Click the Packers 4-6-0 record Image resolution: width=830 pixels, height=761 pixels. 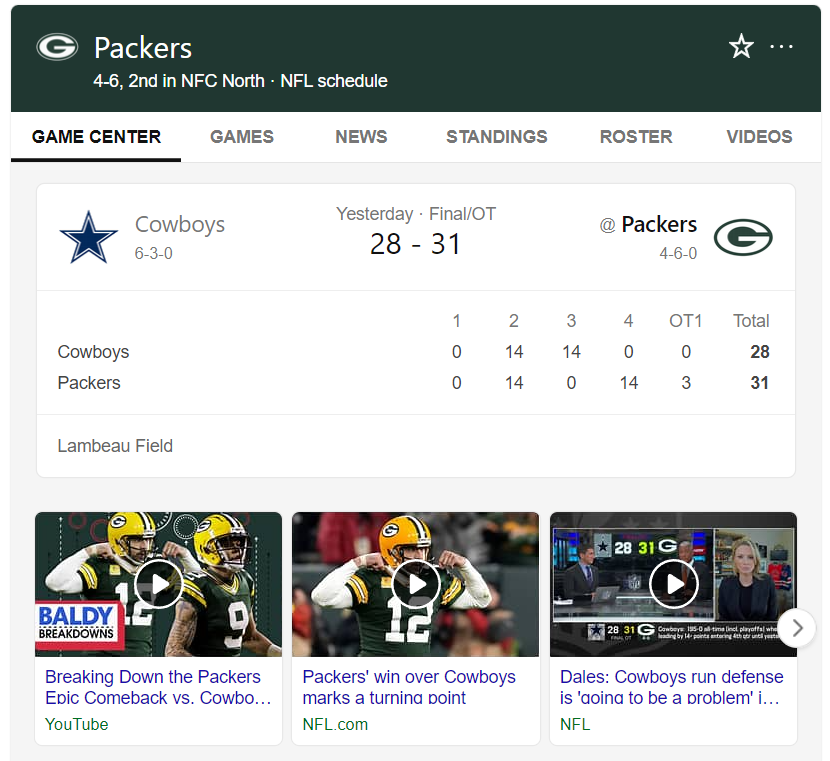click(678, 253)
